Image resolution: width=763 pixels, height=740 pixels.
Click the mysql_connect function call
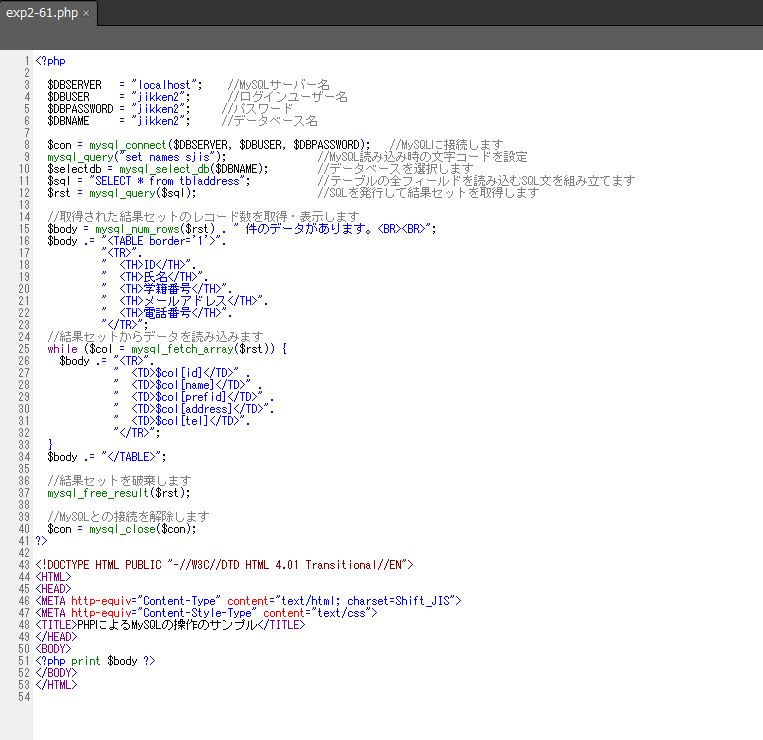point(127,145)
